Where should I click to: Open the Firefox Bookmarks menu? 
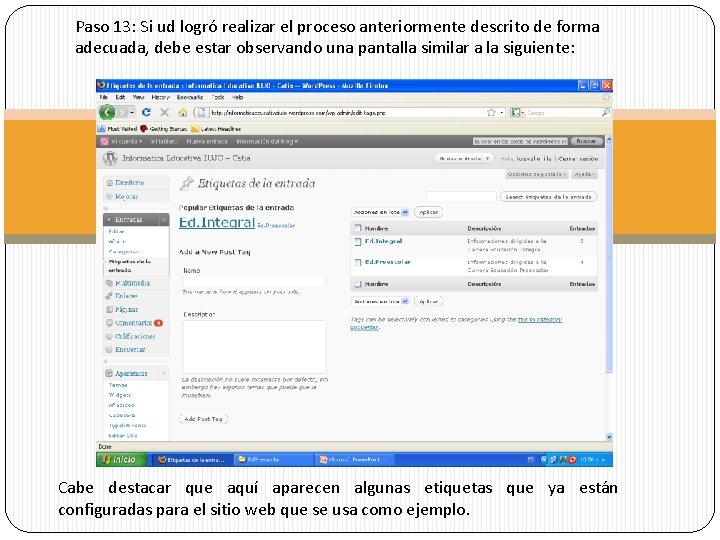pos(190,97)
